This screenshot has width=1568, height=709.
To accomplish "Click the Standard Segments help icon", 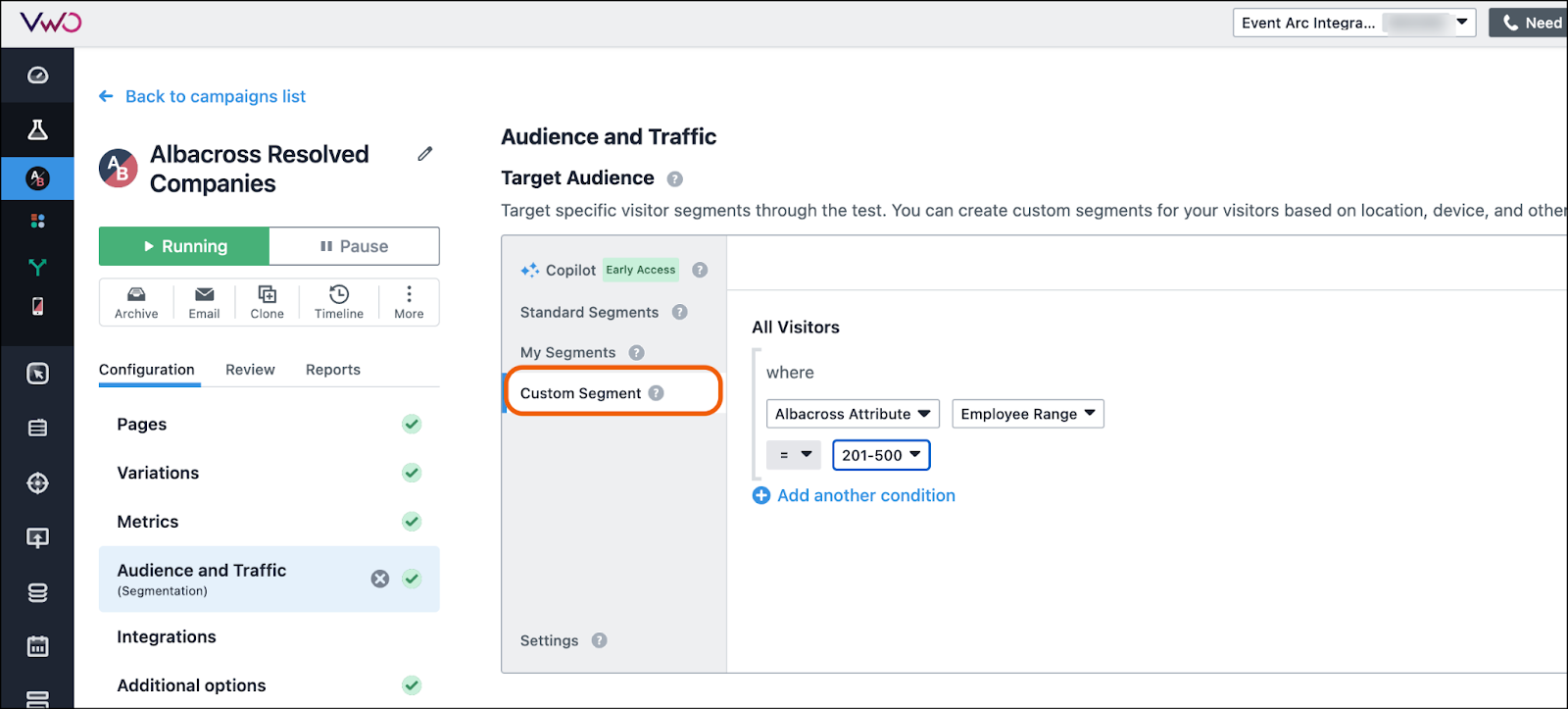I will 679,312.
